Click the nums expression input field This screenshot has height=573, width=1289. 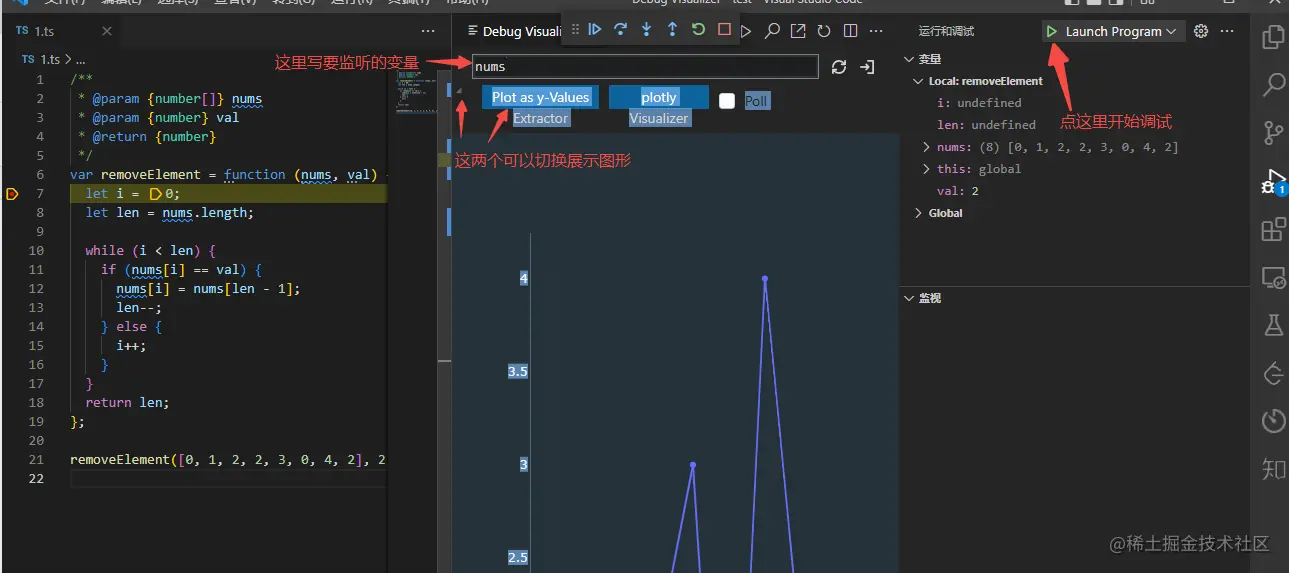click(x=645, y=67)
